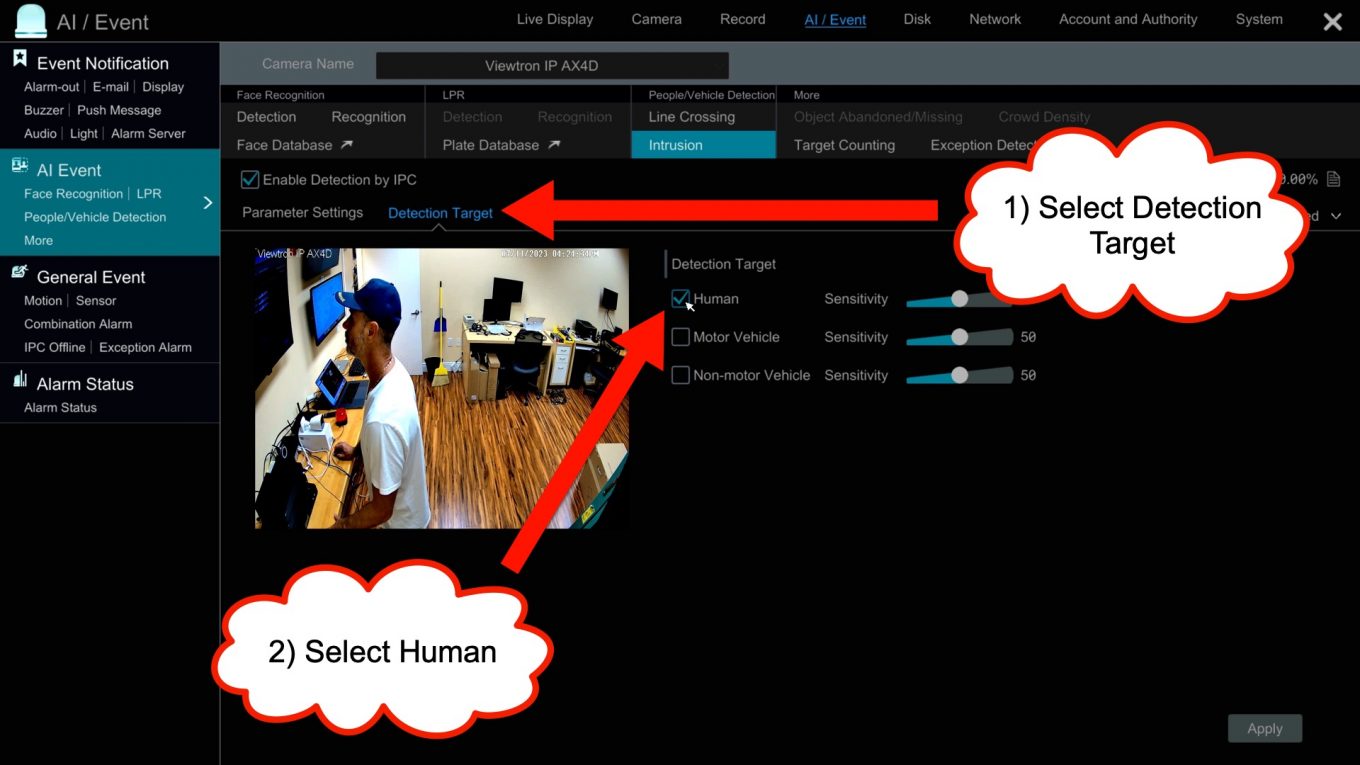Open the Network menu in top bar
1360x765 pixels.
tap(994, 19)
